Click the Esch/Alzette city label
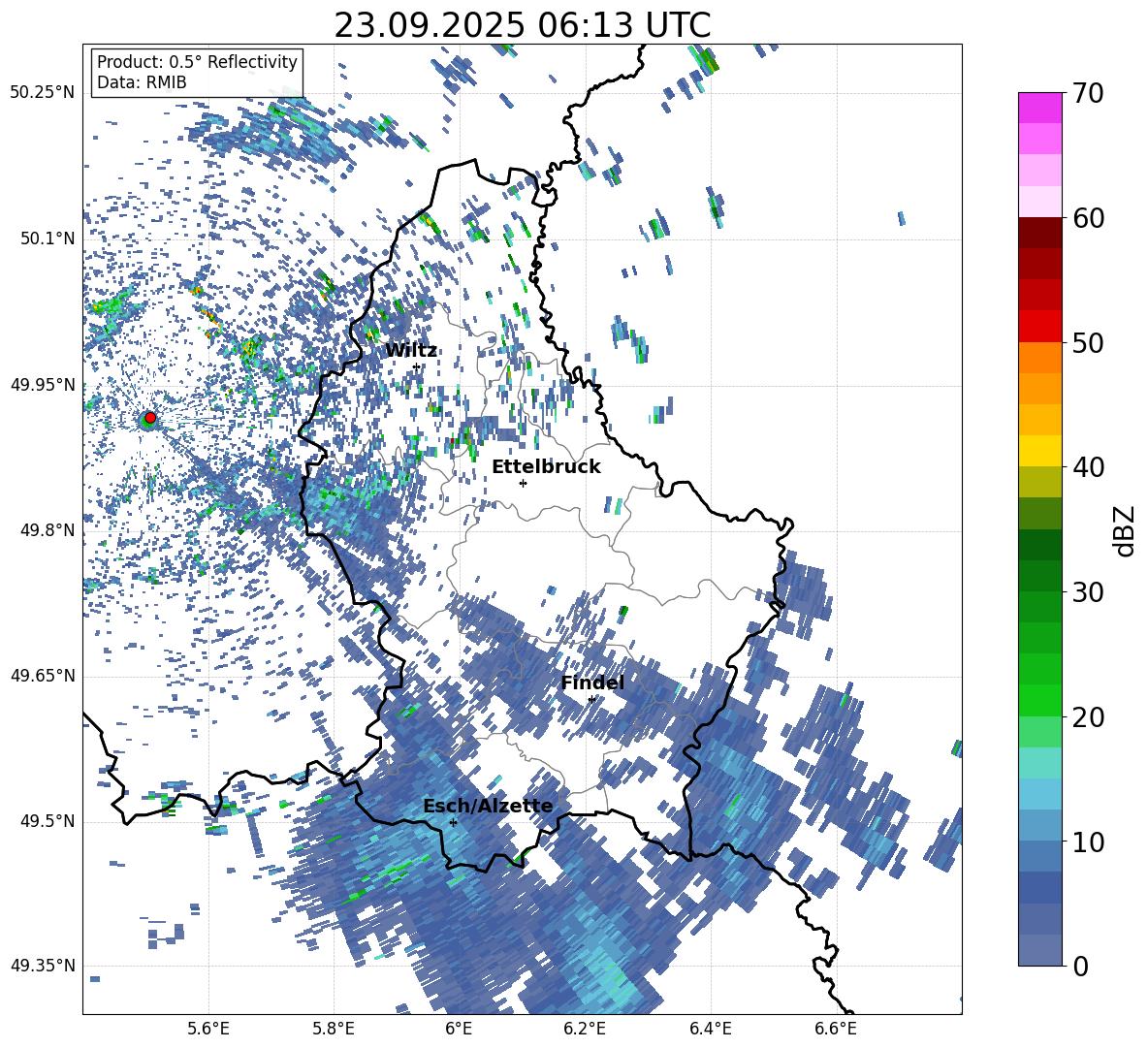Viewport: 1148px width, 1048px height. (x=488, y=807)
